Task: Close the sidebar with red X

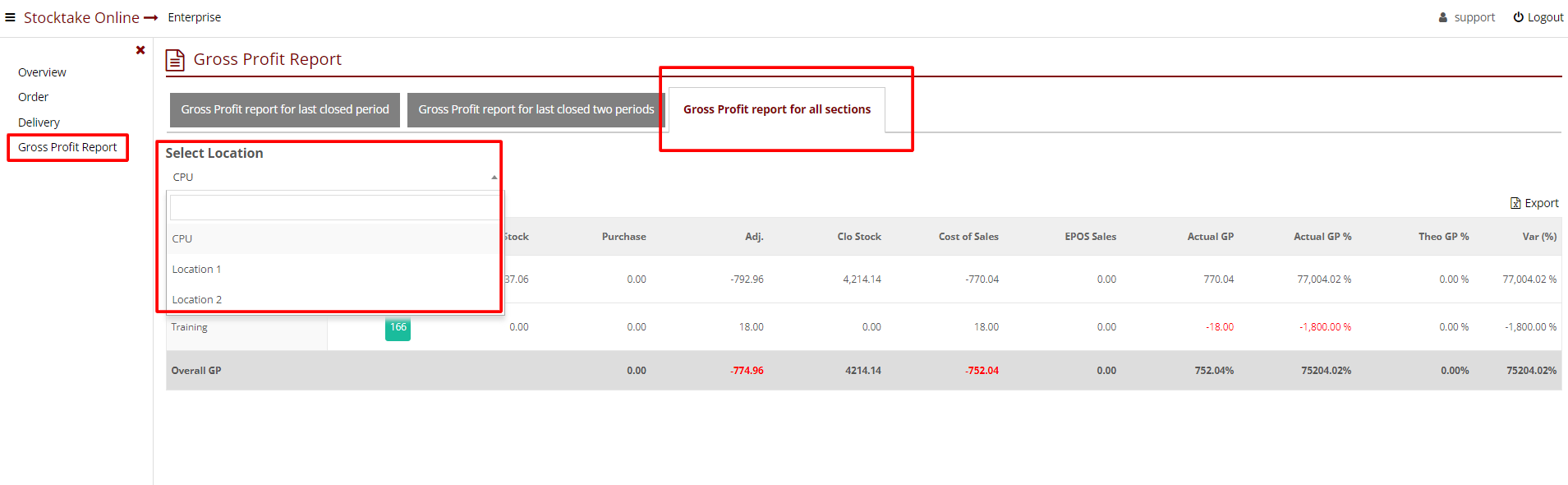Action: 140,50
